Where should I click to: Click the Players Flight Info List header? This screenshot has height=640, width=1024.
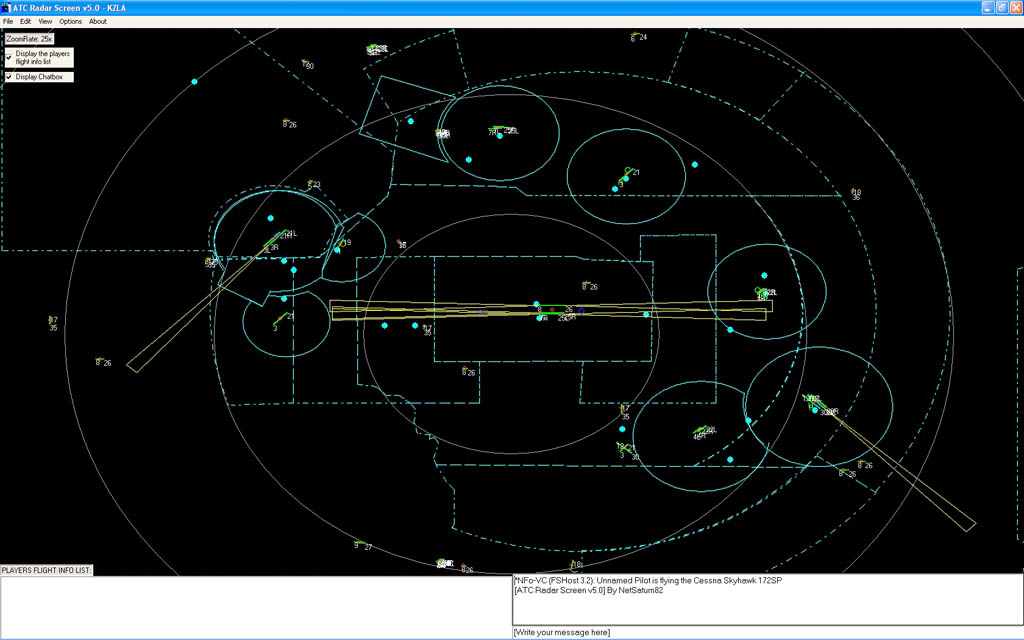point(47,570)
